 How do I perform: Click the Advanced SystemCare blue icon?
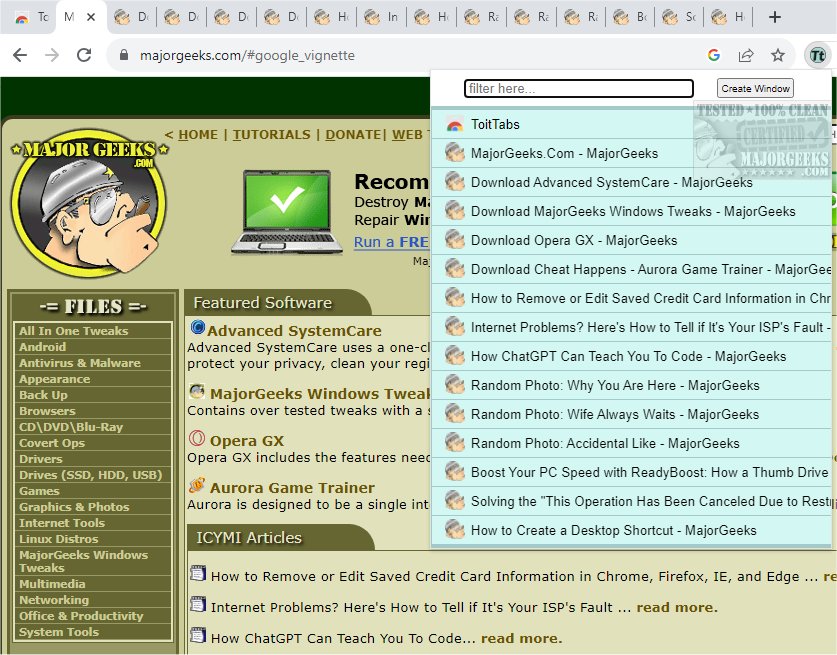pos(198,329)
